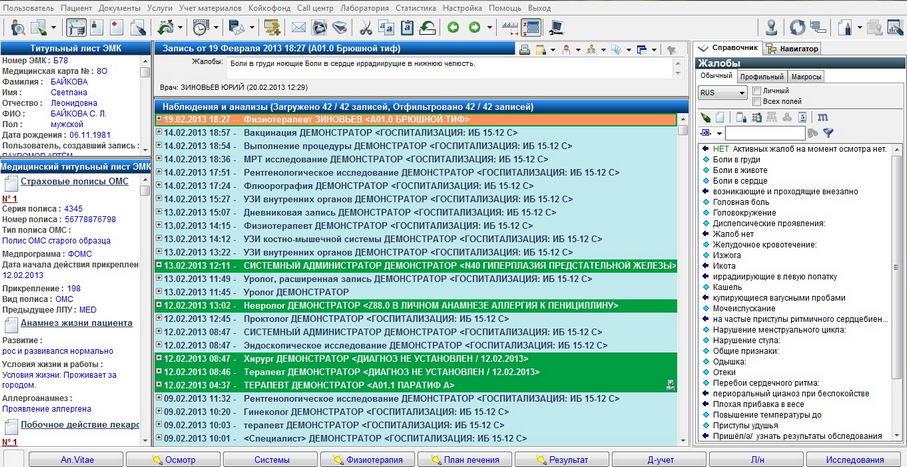Viewport: 907px width, 467px height.
Task: Open the Лаборатория menu
Action: click(364, 8)
